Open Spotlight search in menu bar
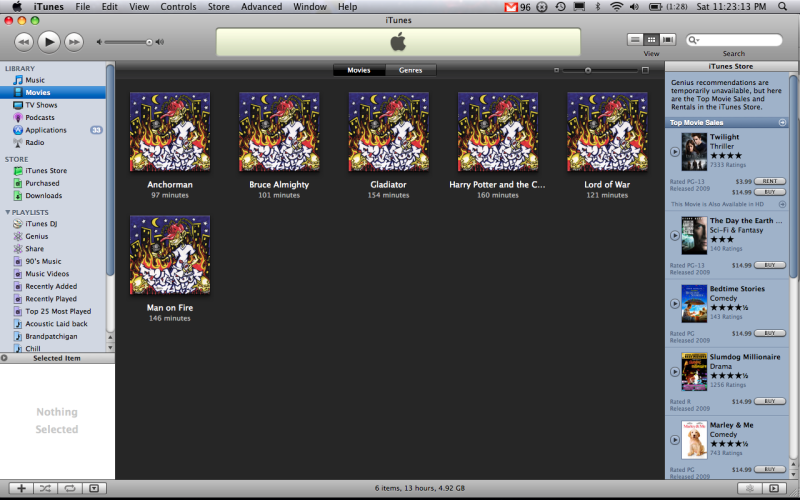 click(x=782, y=7)
